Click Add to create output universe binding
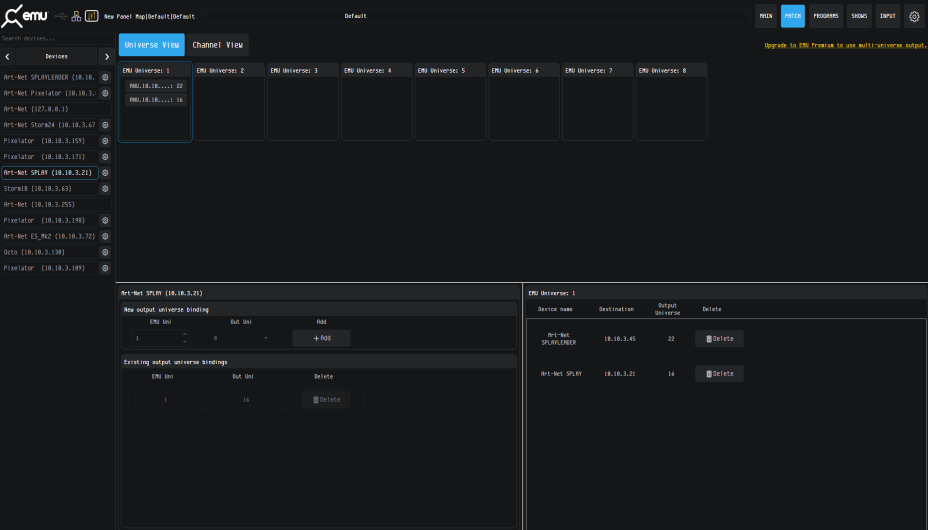This screenshot has width=928, height=530. tap(321, 338)
